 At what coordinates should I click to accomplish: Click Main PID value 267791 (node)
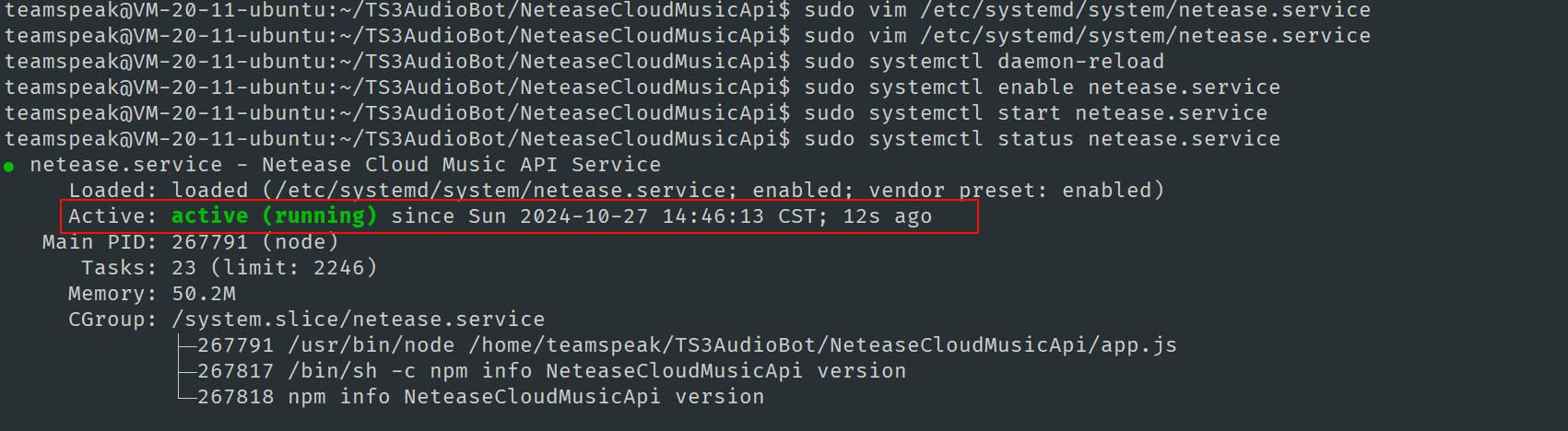pyautogui.click(x=255, y=242)
